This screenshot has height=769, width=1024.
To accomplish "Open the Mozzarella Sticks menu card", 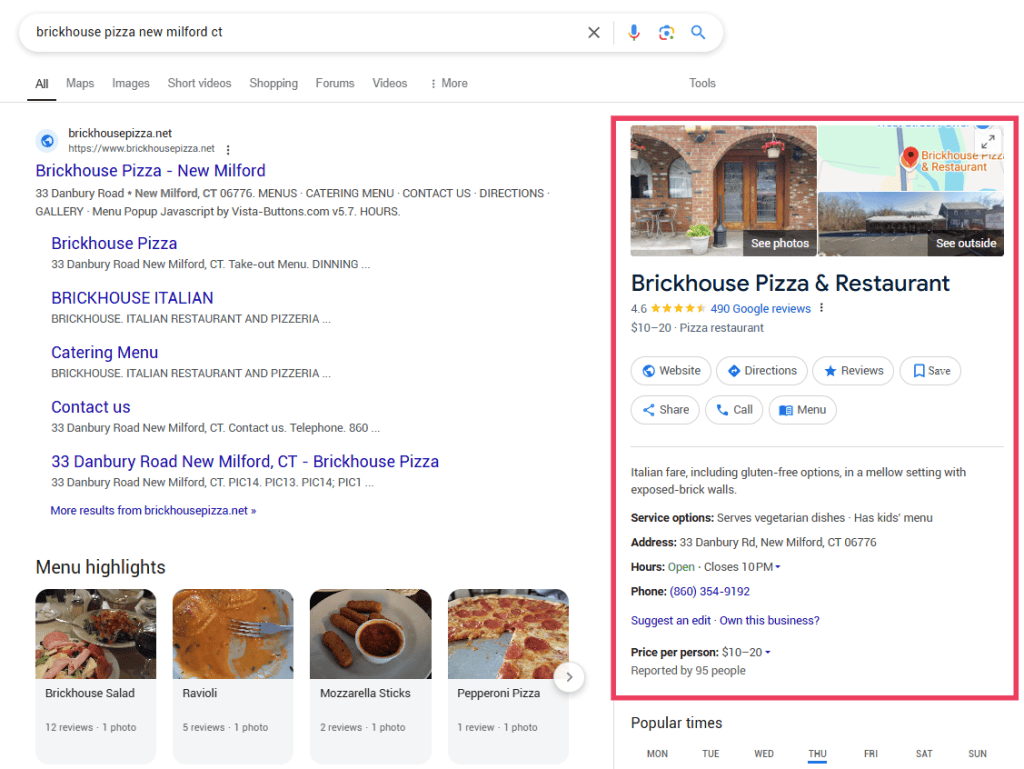I will coord(370,676).
